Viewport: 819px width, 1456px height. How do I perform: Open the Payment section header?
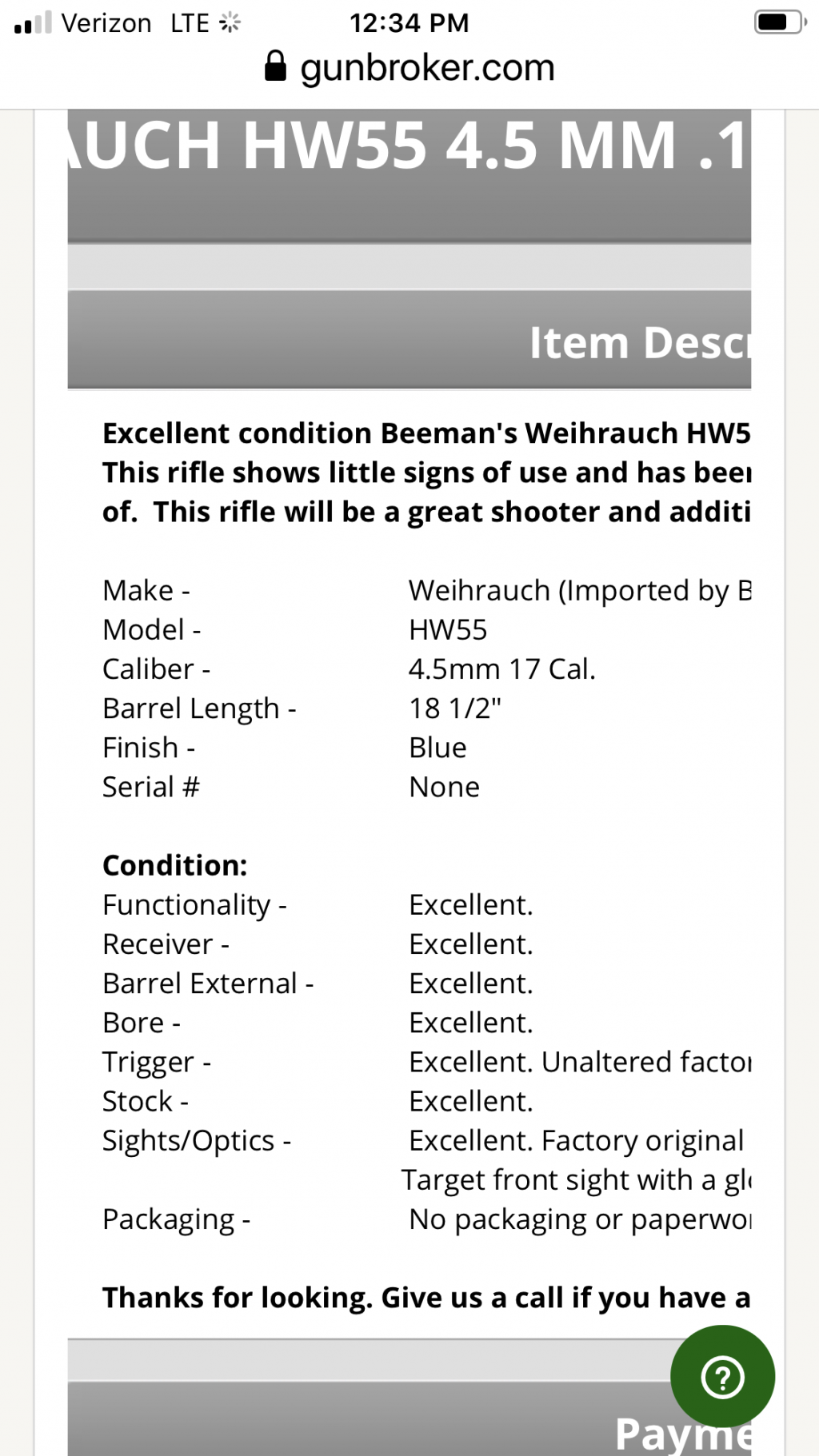(x=409, y=1419)
